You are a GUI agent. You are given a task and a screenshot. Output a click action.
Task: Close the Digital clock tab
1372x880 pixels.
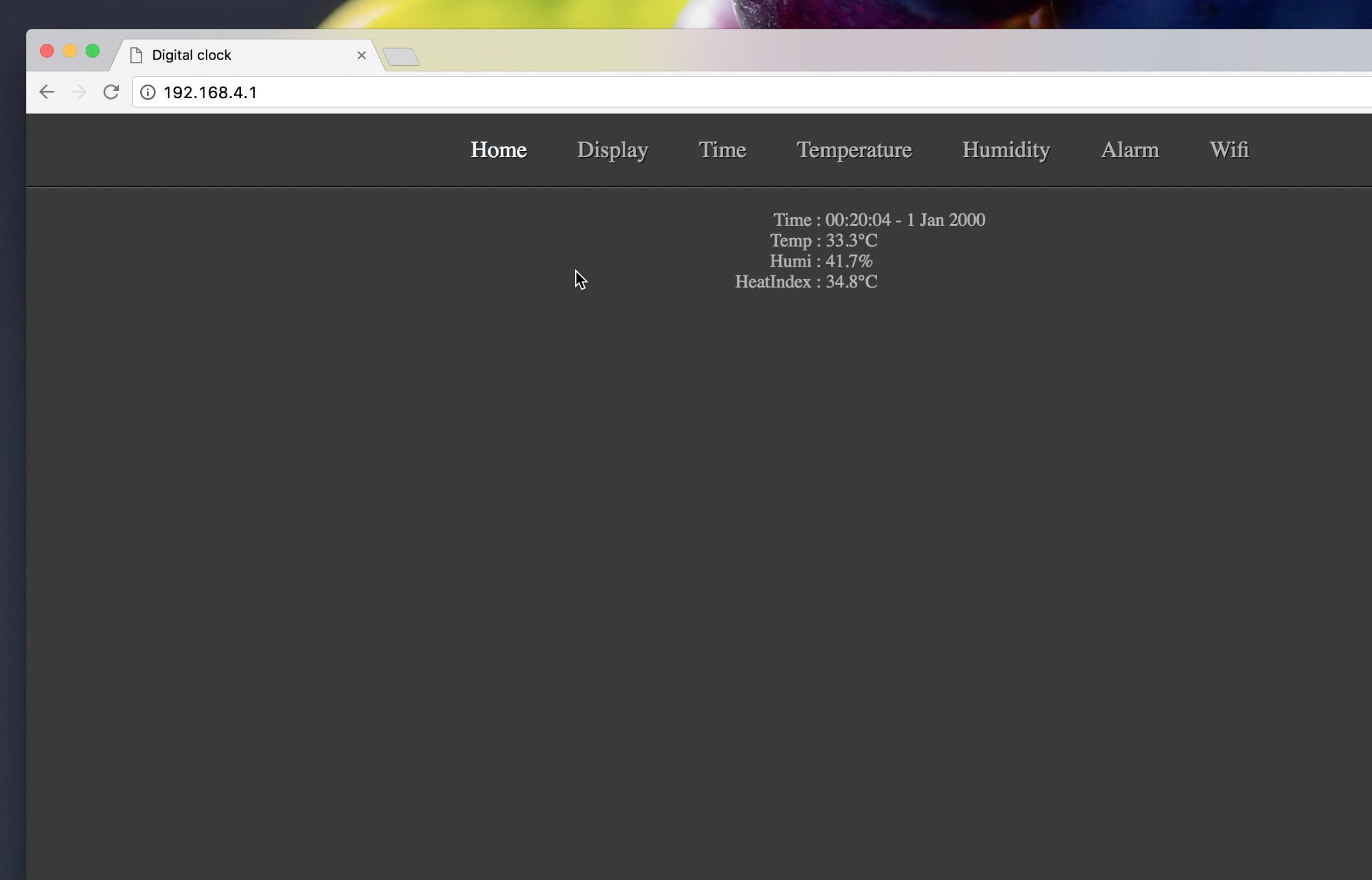361,55
